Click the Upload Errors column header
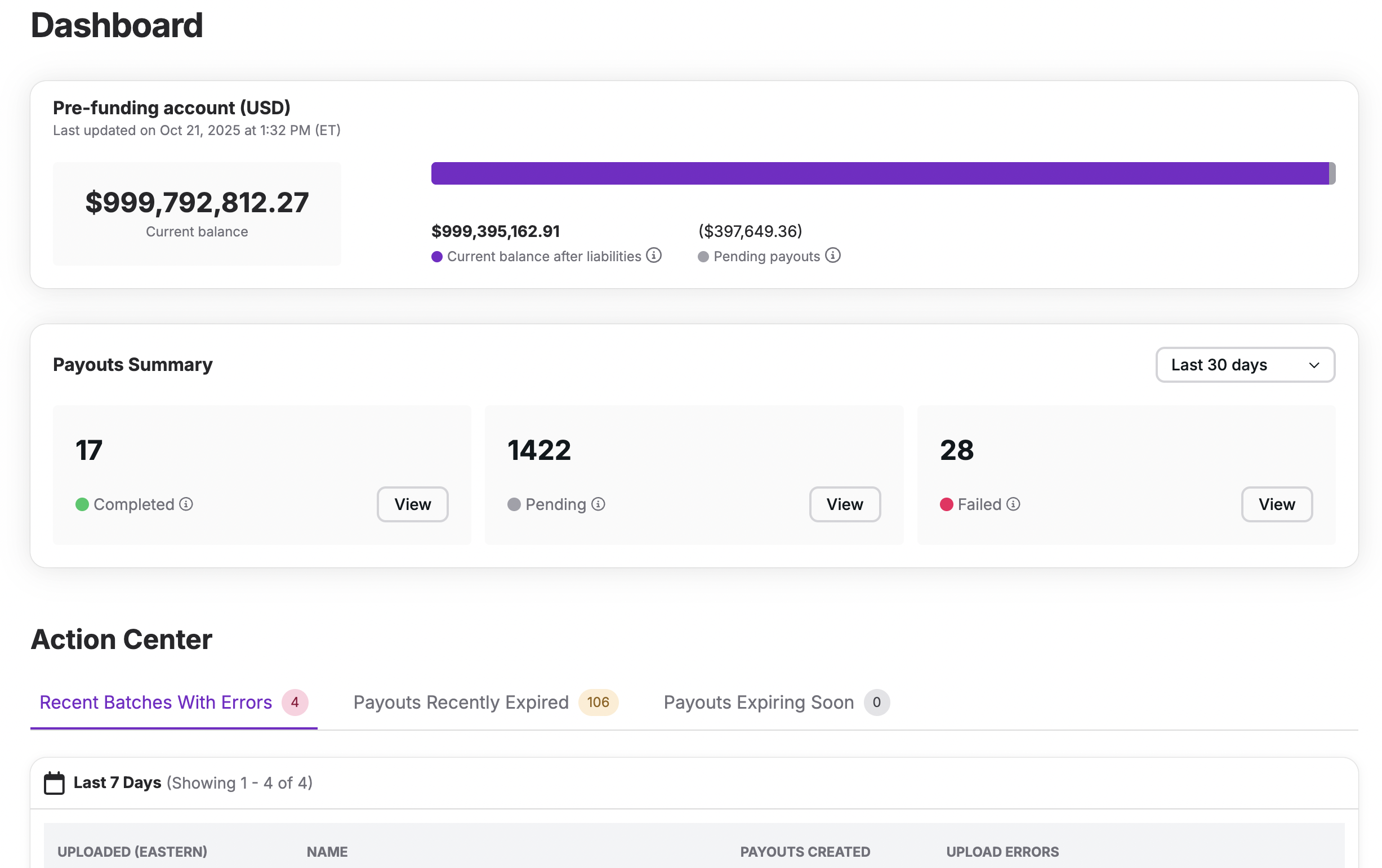The width and height of the screenshot is (1382, 868). pyautogui.click(x=1002, y=851)
